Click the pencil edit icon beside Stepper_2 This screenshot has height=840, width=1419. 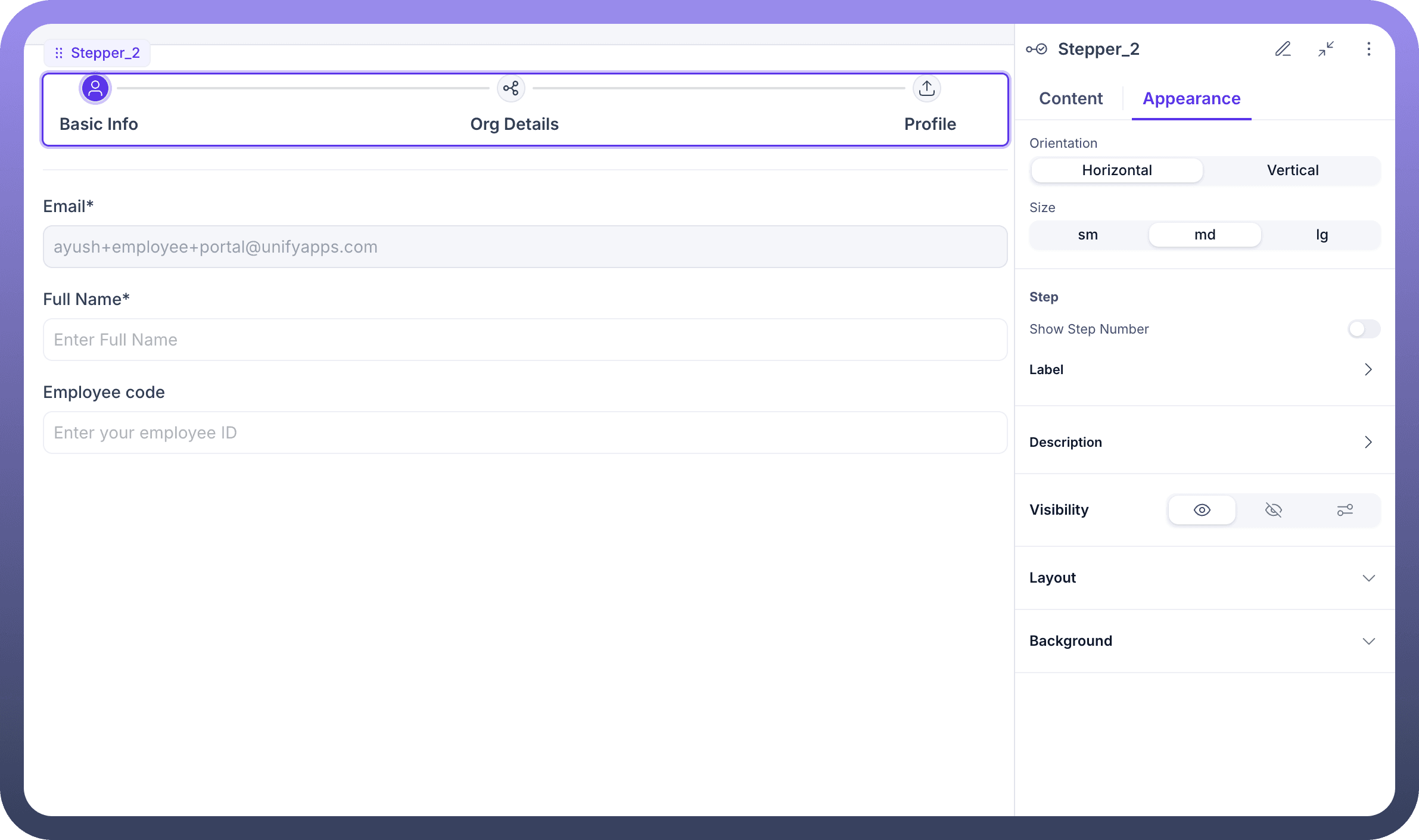pos(1283,49)
